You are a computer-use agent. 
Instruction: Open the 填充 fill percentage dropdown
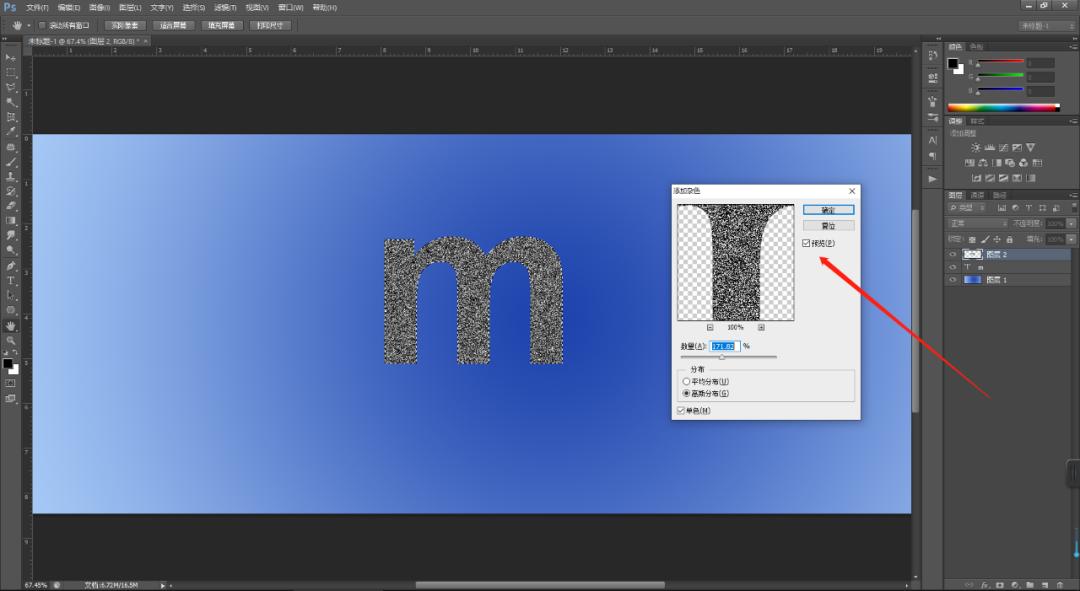1070,238
